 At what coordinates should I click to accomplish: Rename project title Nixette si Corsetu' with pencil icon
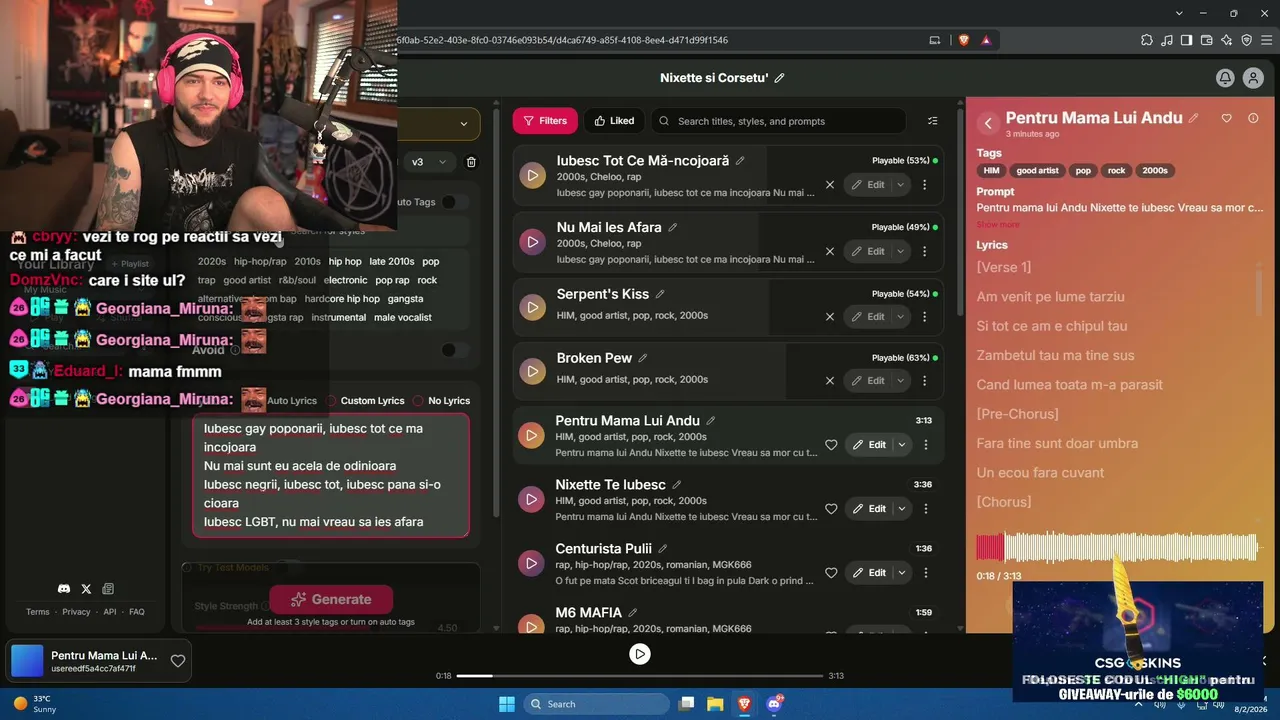pyautogui.click(x=779, y=78)
